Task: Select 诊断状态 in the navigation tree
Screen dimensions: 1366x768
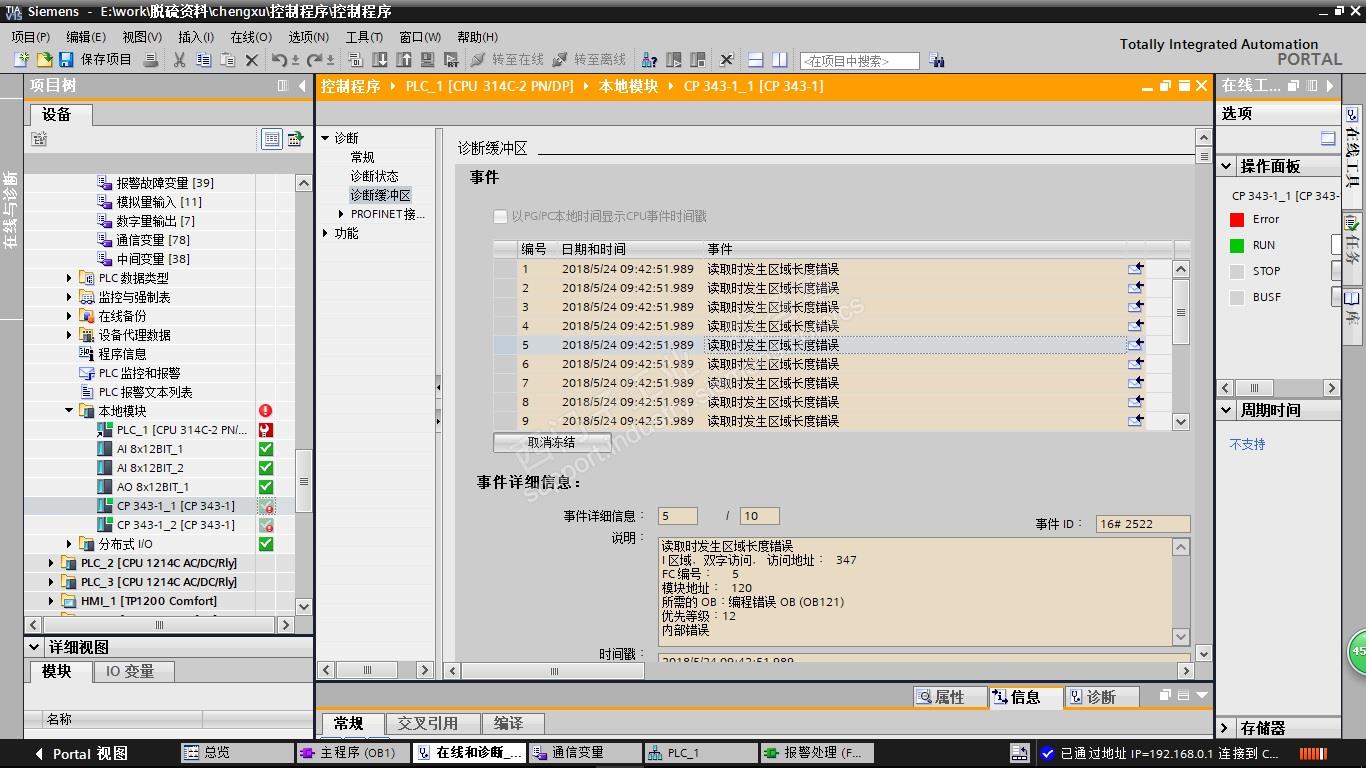Action: pyautogui.click(x=374, y=176)
